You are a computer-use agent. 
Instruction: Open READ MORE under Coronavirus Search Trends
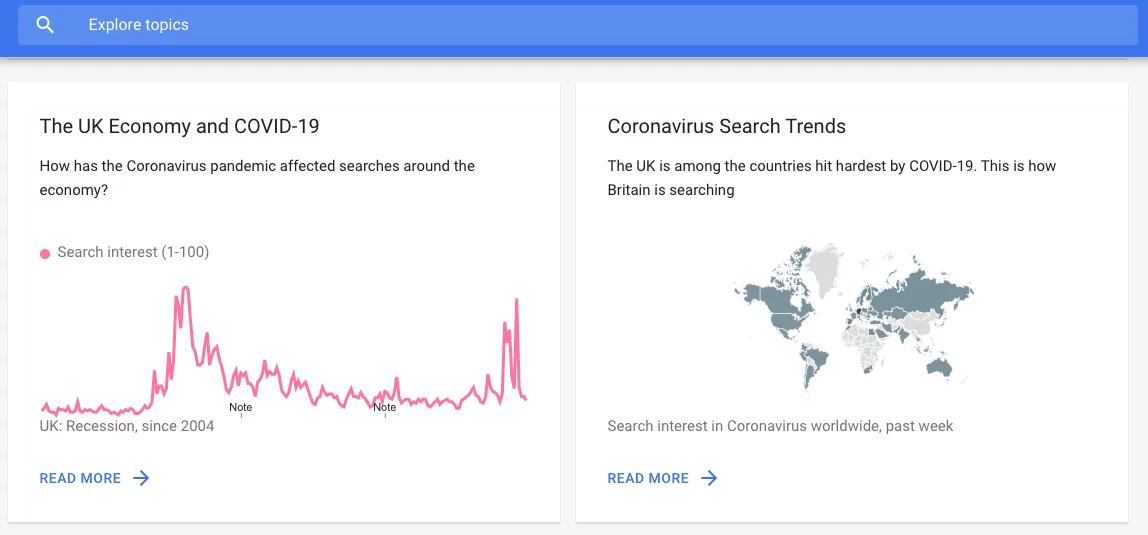[x=648, y=479]
